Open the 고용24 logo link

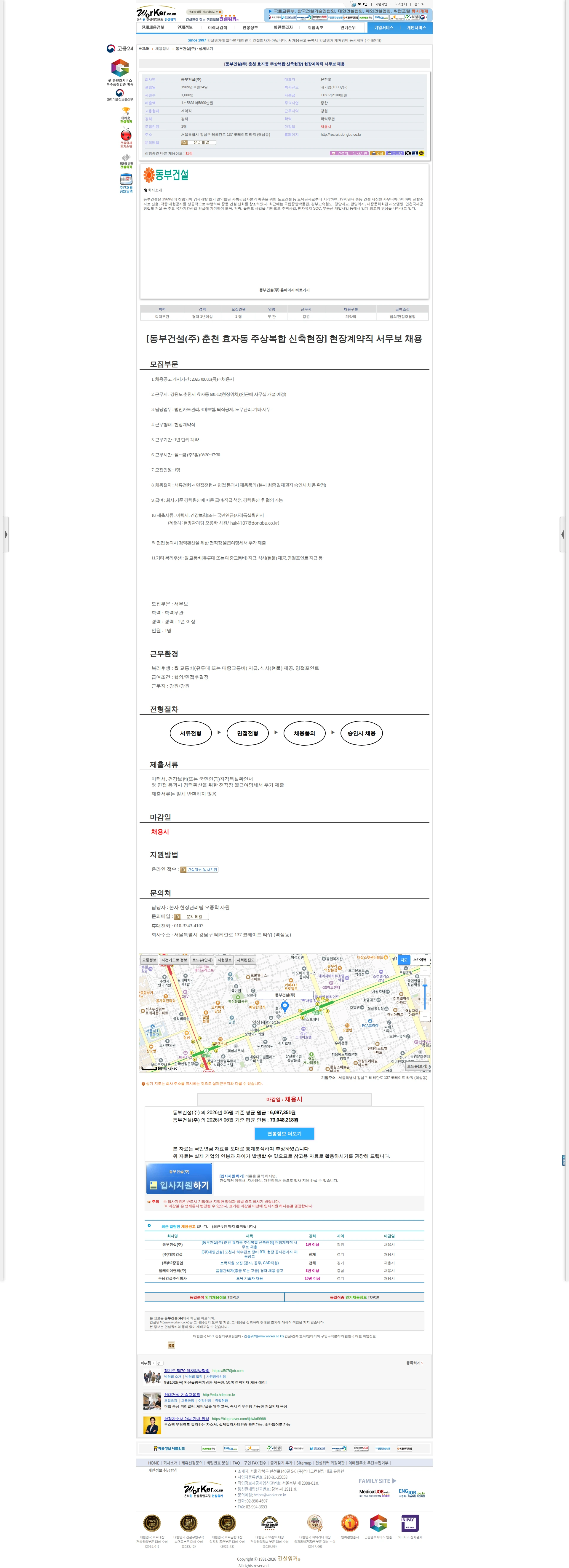pyautogui.click(x=120, y=49)
